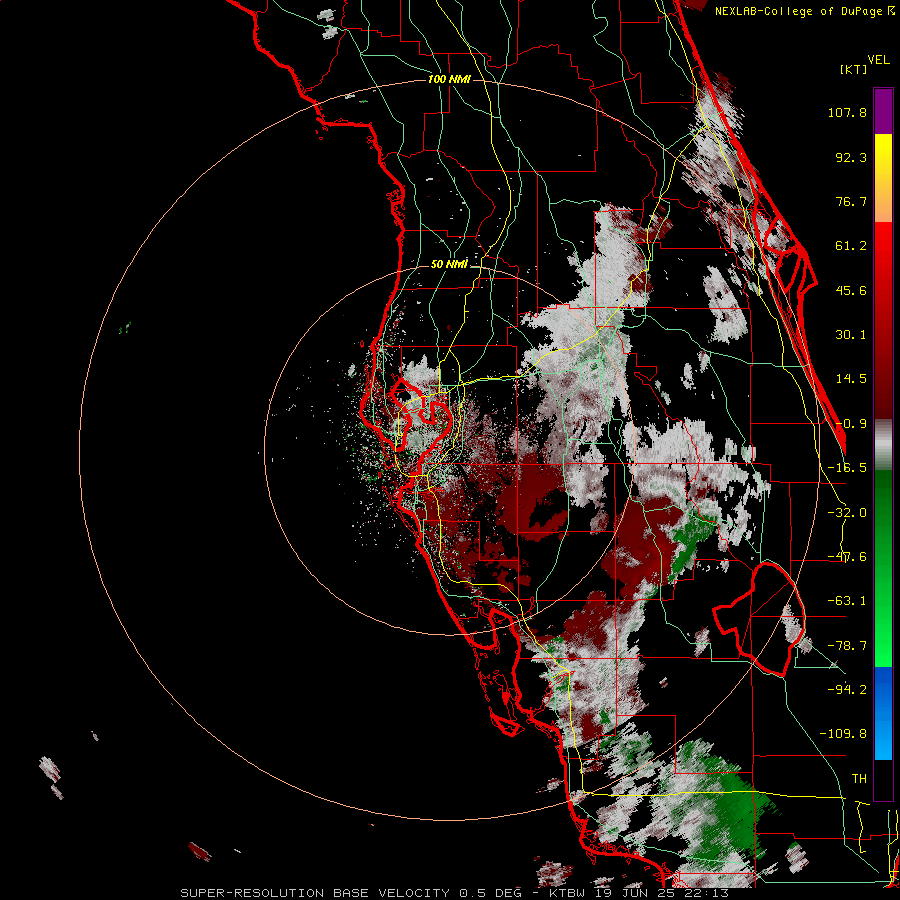Click the TH label on the legend
The image size is (900, 900).
(x=859, y=779)
